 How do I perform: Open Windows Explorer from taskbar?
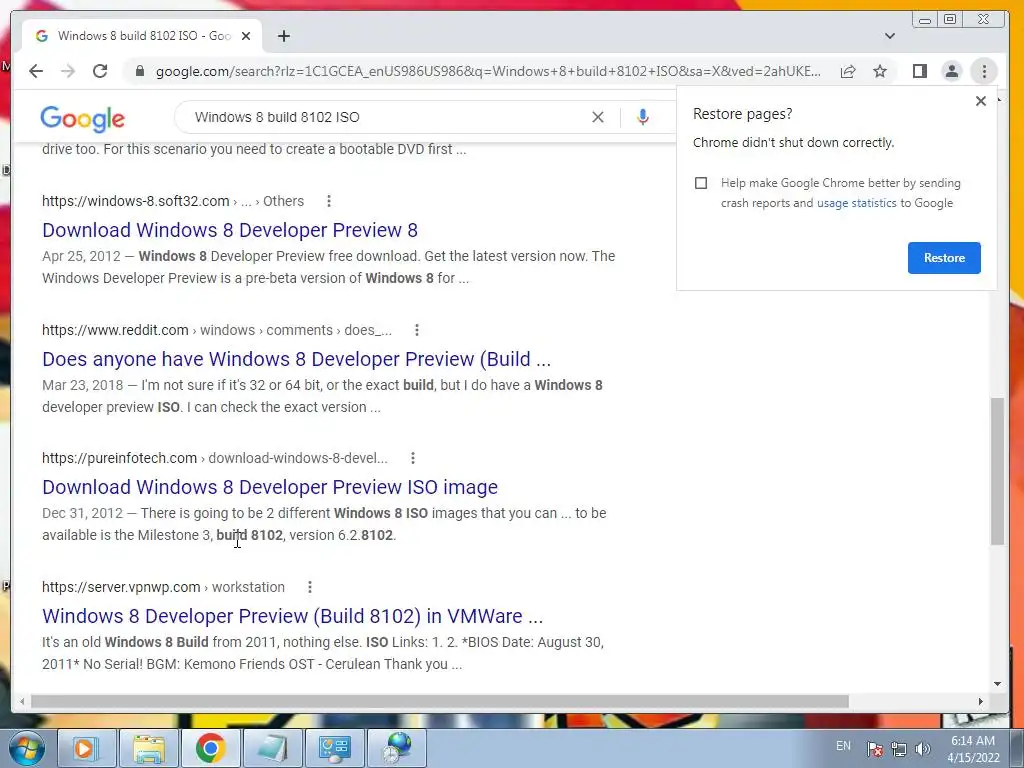coord(149,748)
